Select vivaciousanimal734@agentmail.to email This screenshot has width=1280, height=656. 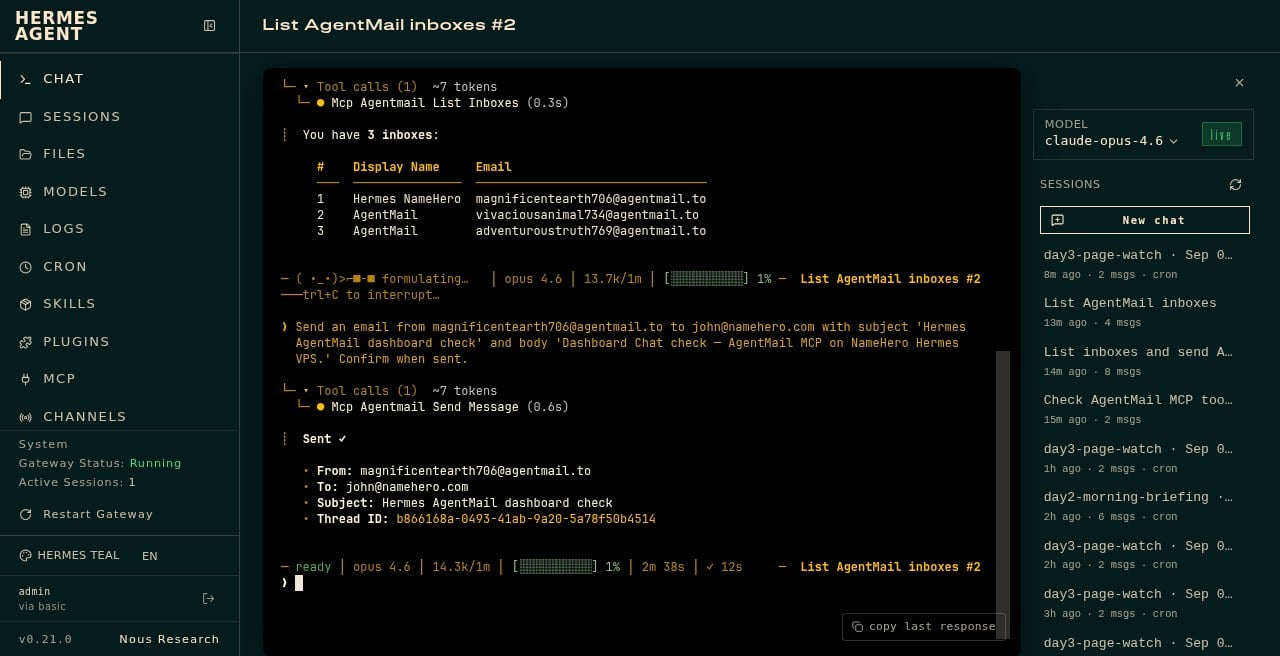(x=587, y=215)
